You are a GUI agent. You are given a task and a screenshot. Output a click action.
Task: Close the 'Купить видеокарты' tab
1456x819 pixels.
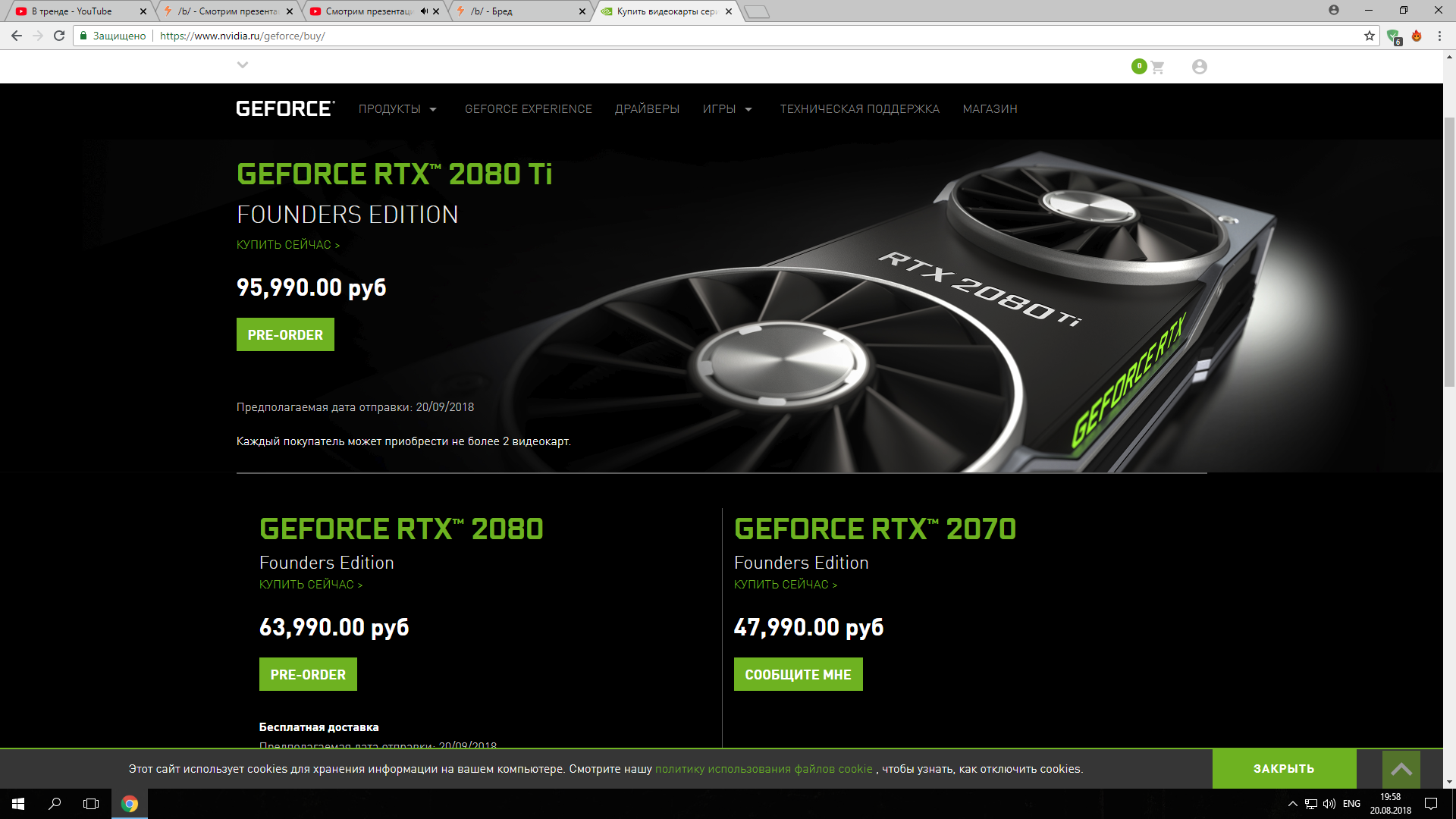point(729,11)
